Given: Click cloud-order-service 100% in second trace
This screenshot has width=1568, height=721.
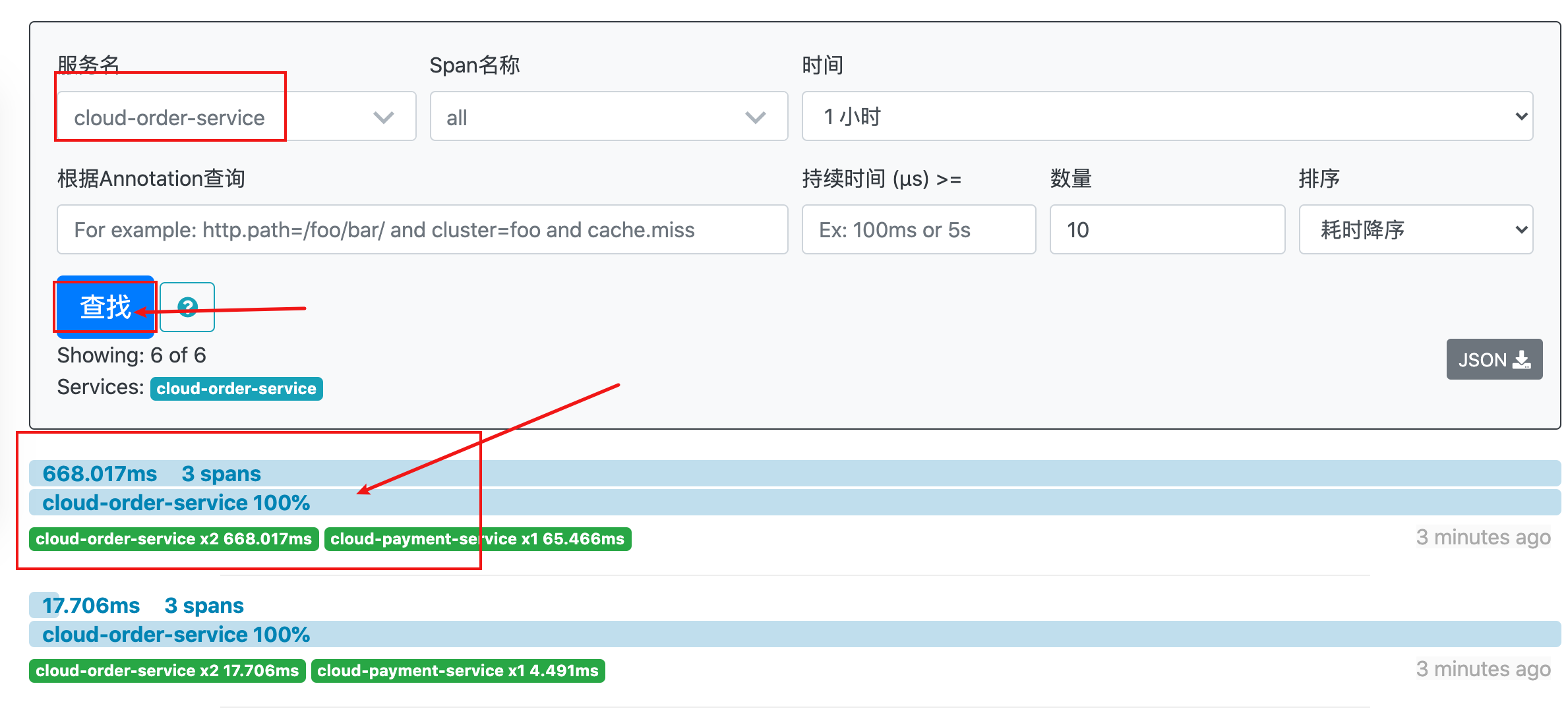Looking at the screenshot, I should pyautogui.click(x=176, y=634).
